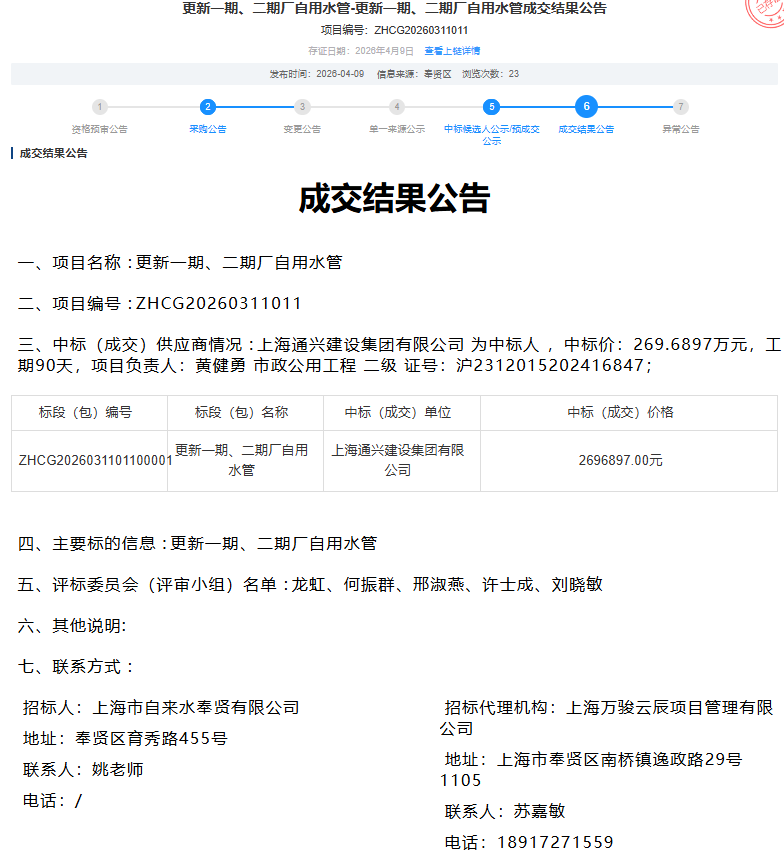The height and width of the screenshot is (868, 784).
Task: Click the agency phone number 18917271559
Action: pyautogui.click(x=555, y=843)
